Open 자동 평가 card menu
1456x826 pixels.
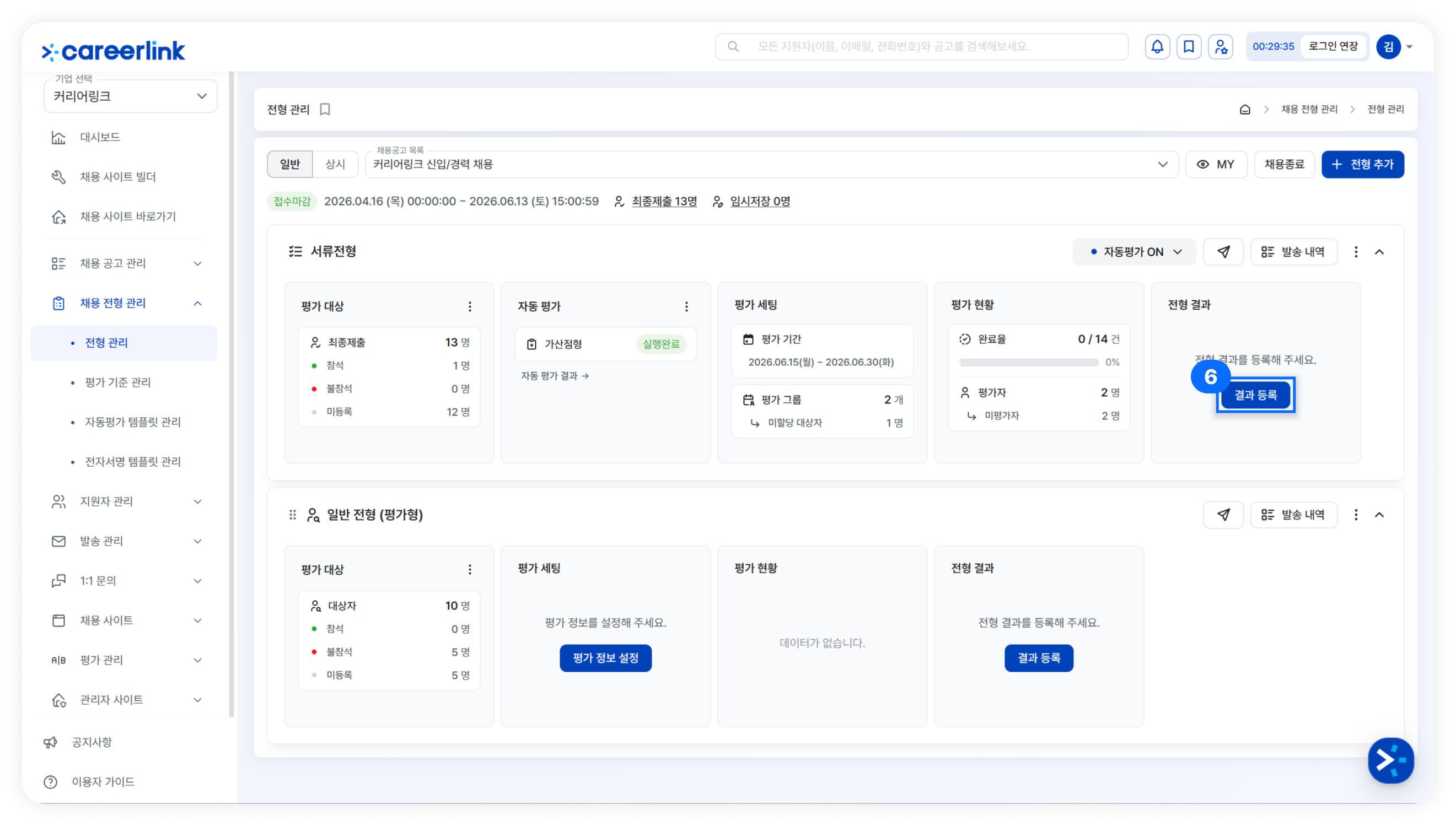point(686,306)
